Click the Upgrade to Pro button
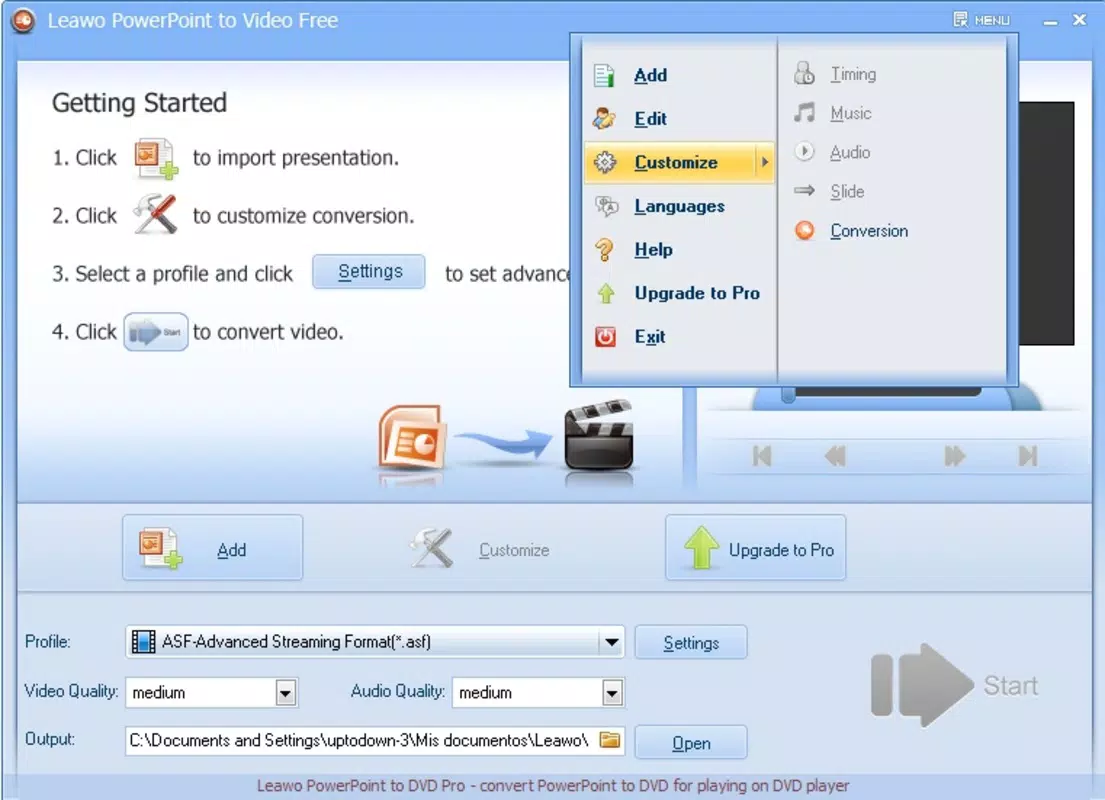 755,548
